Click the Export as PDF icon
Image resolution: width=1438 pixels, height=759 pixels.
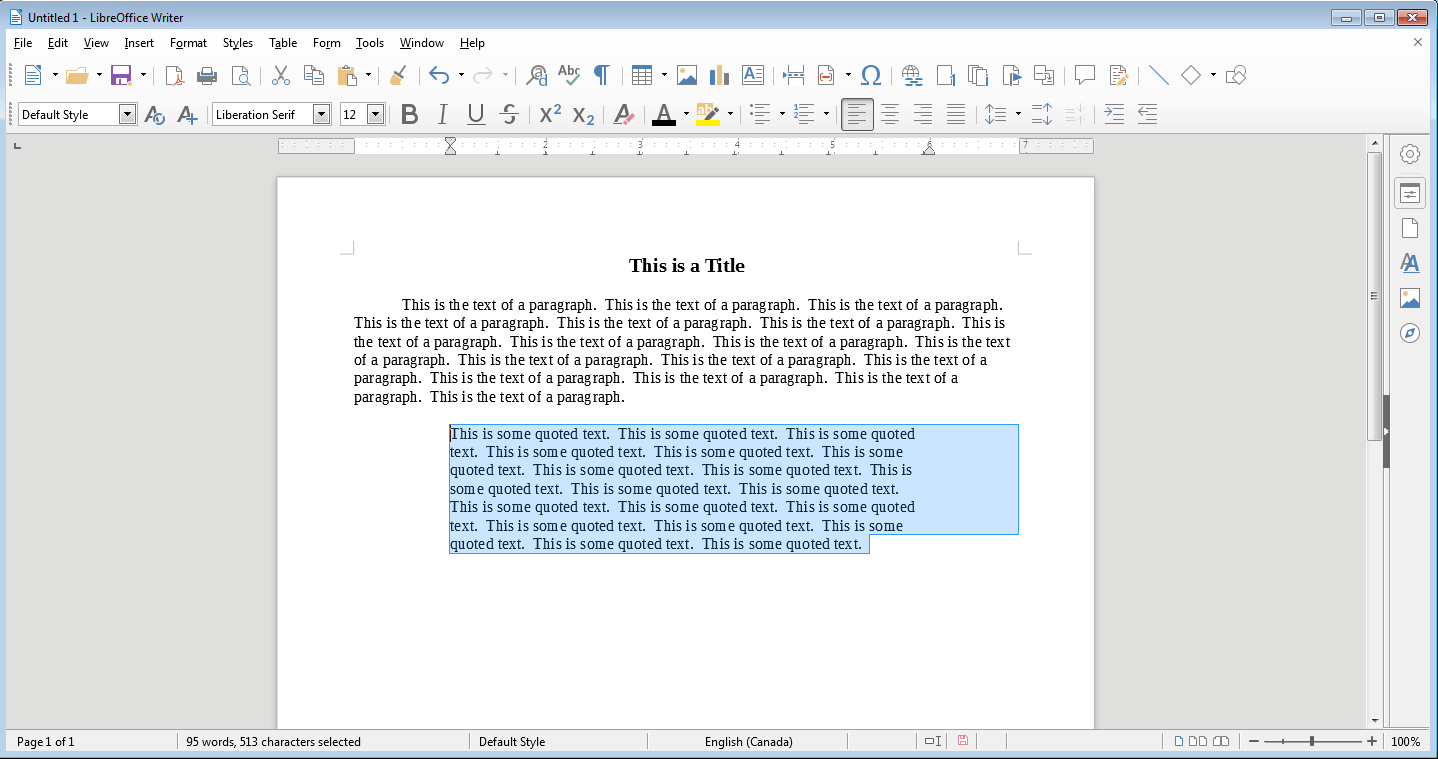(x=174, y=75)
